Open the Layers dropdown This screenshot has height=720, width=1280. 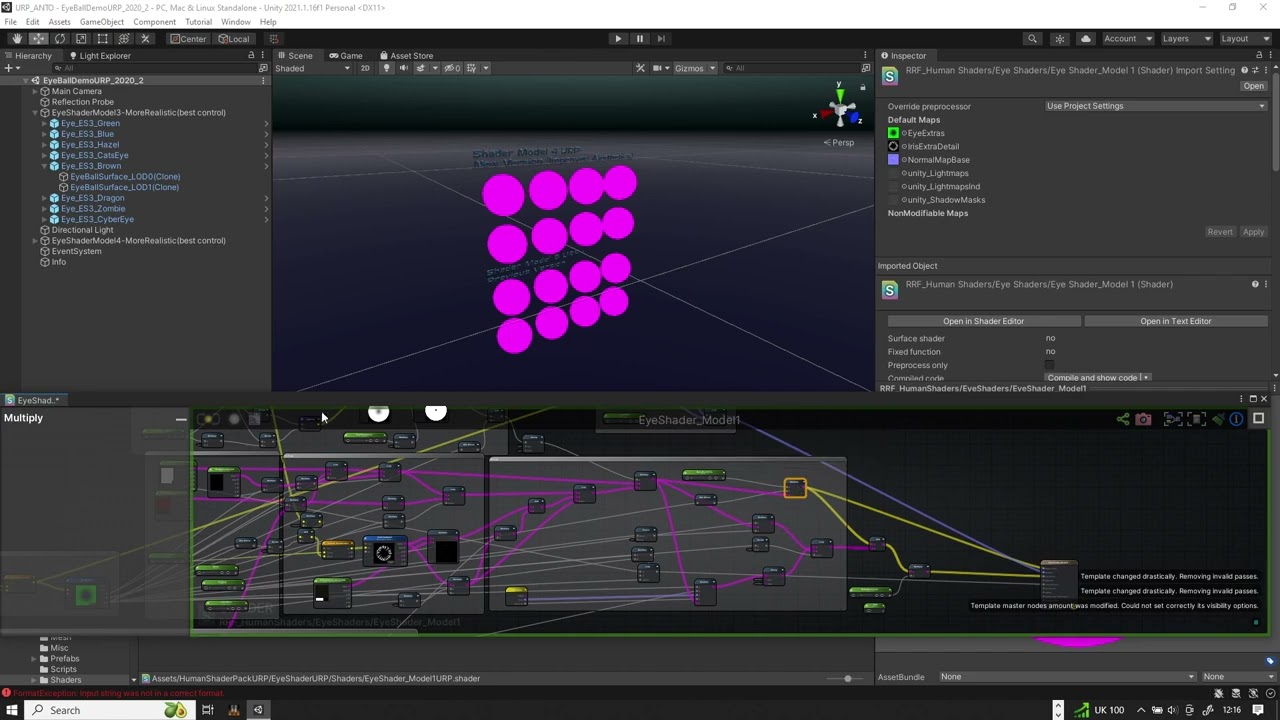(1187, 39)
